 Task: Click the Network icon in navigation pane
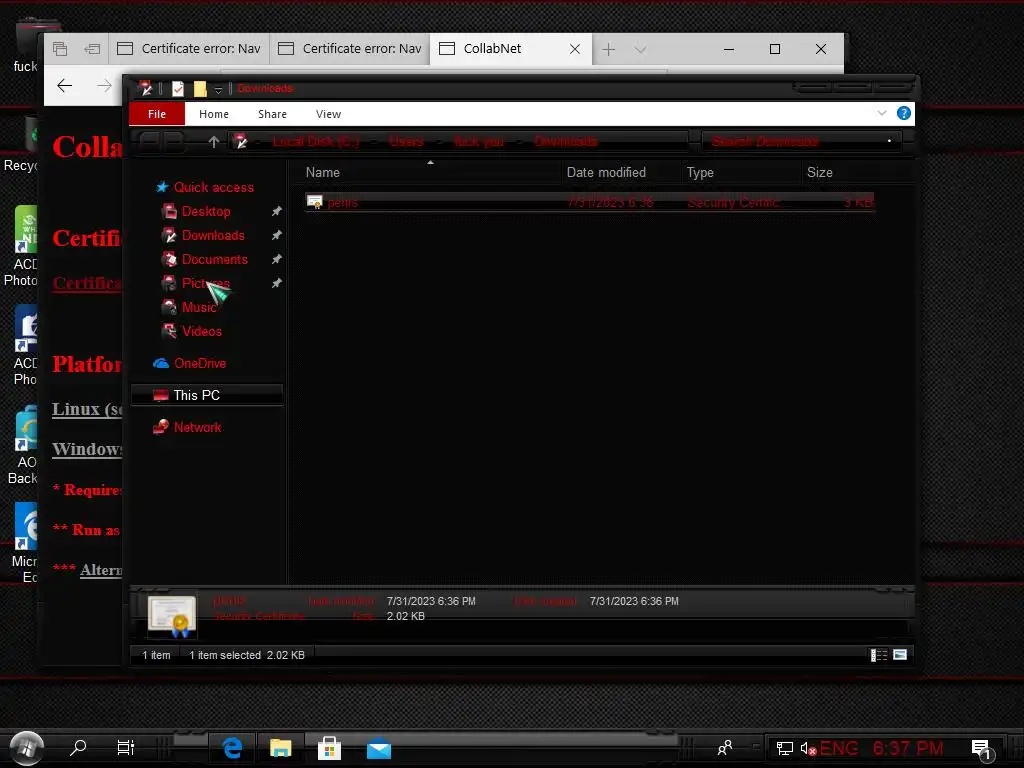[x=161, y=427]
